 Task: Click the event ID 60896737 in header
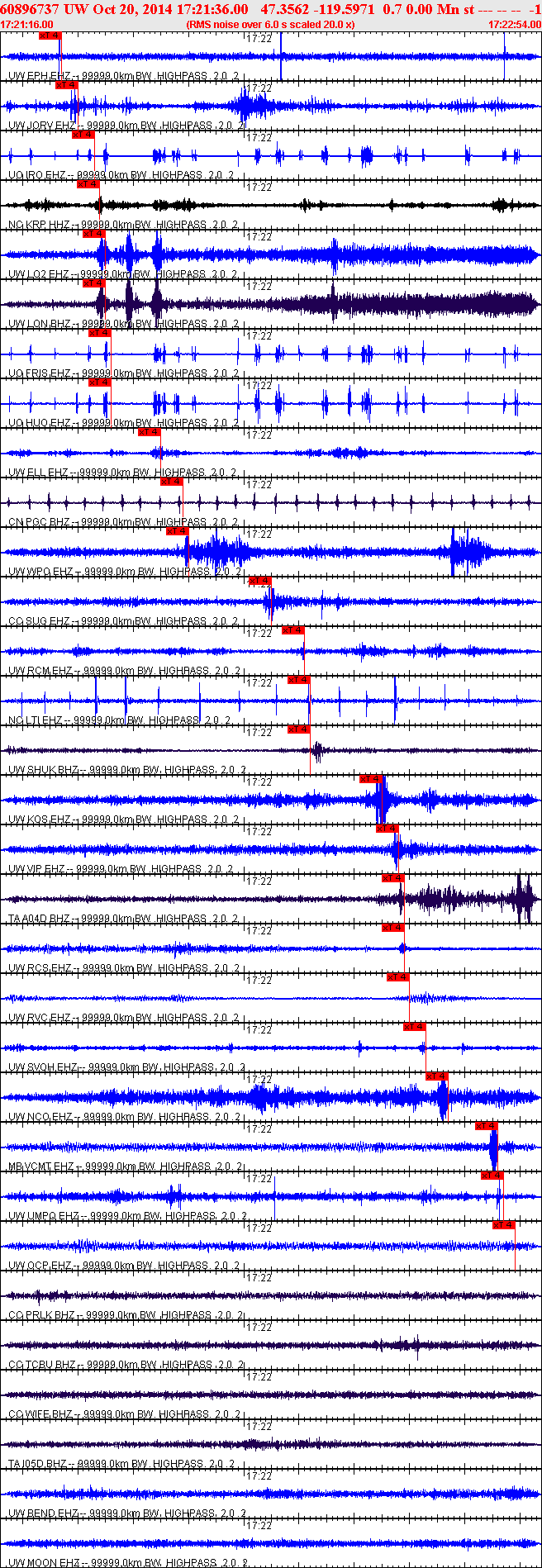click(x=30, y=9)
